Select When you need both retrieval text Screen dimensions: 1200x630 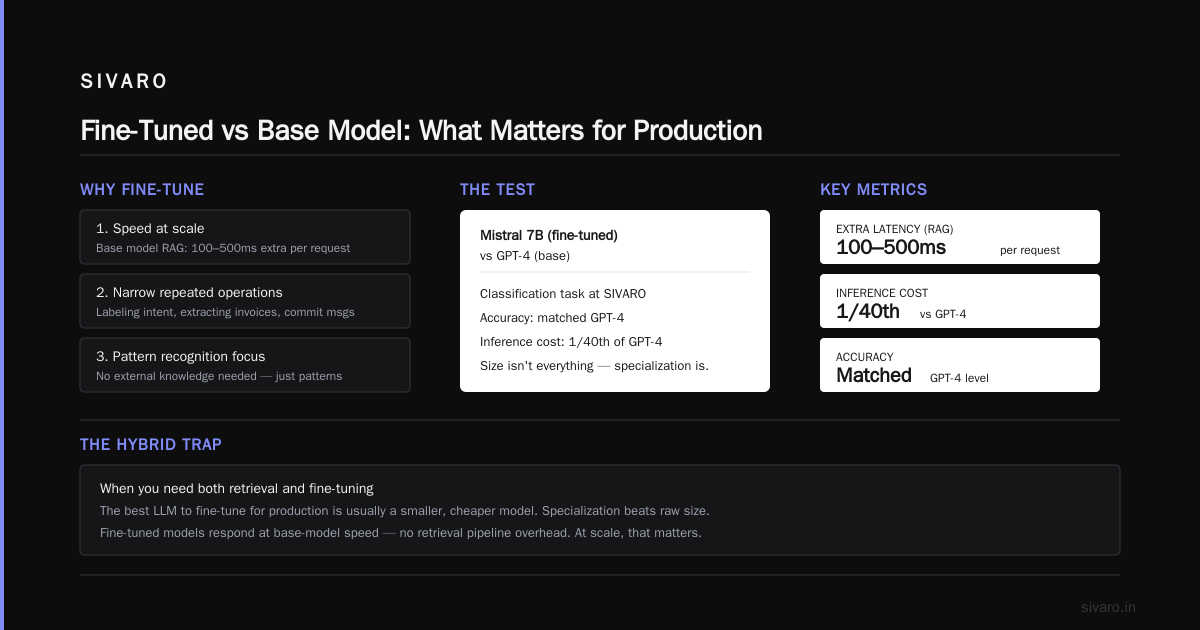(x=237, y=489)
